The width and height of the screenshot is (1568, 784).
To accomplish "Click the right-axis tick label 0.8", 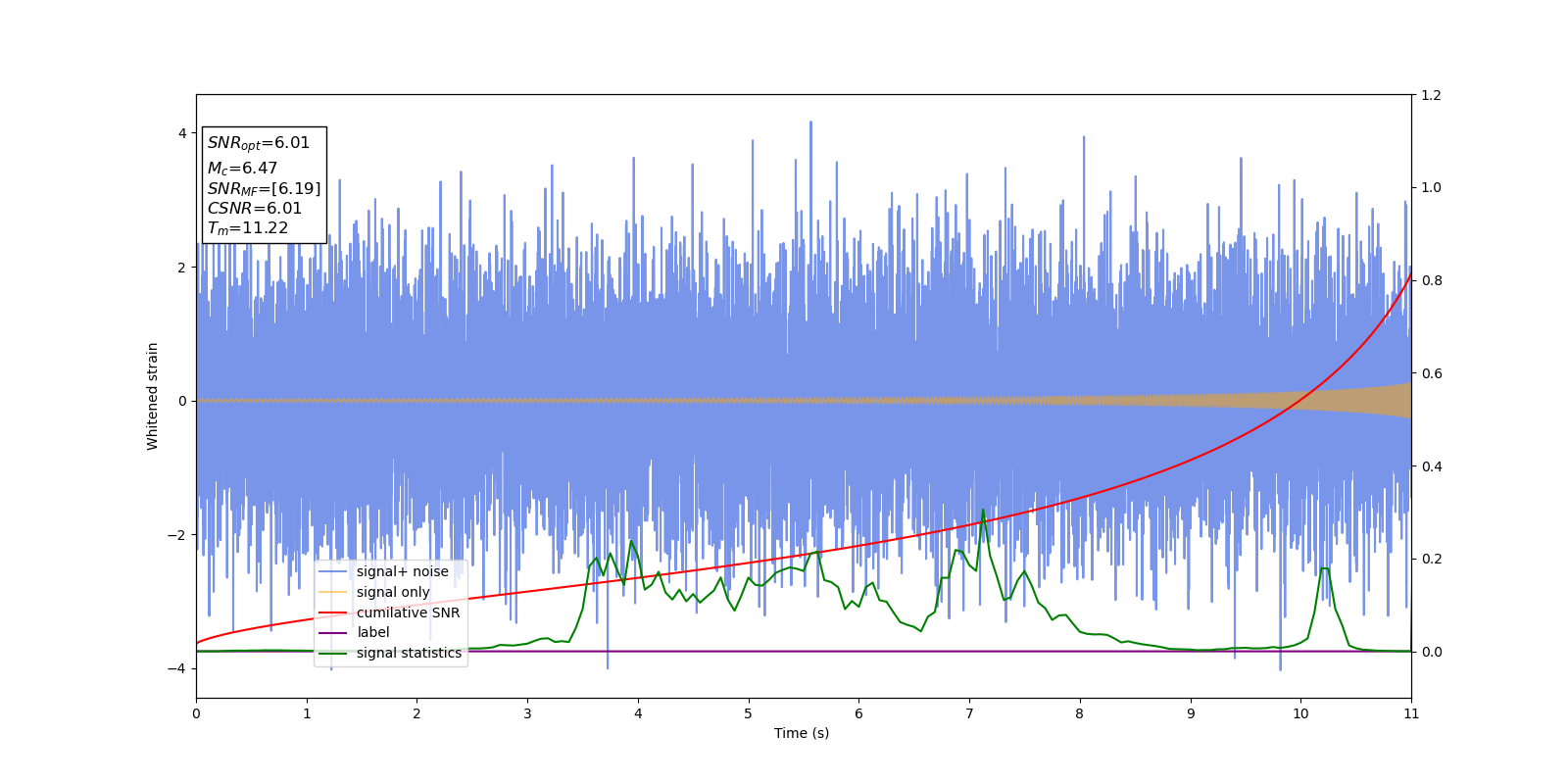I will (1431, 280).
